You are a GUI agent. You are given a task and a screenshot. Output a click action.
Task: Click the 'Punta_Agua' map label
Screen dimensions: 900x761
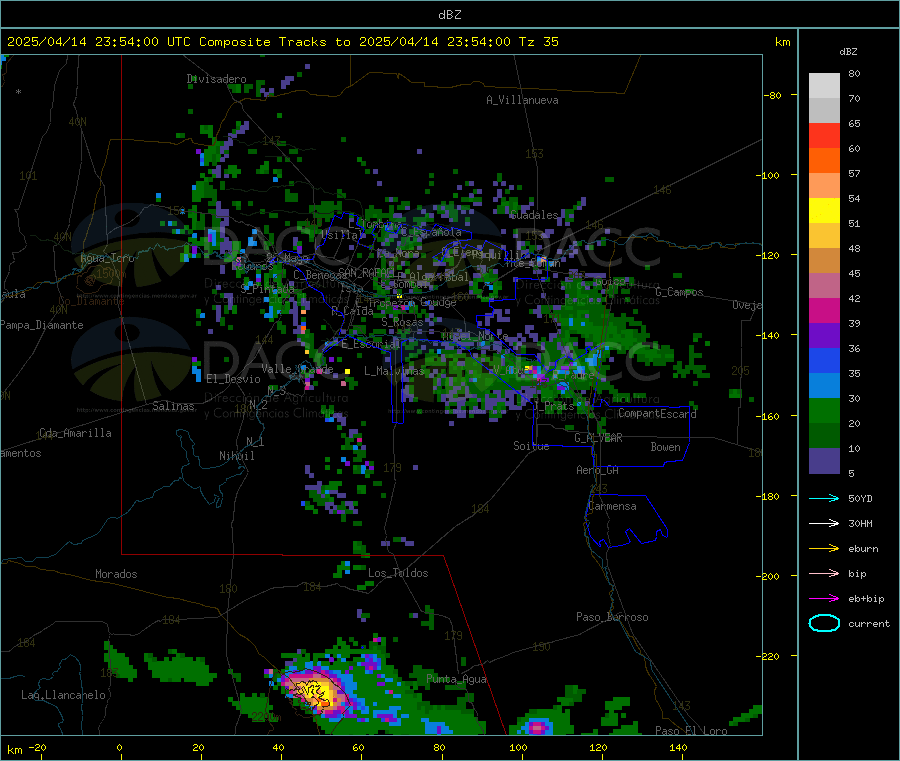[456, 679]
